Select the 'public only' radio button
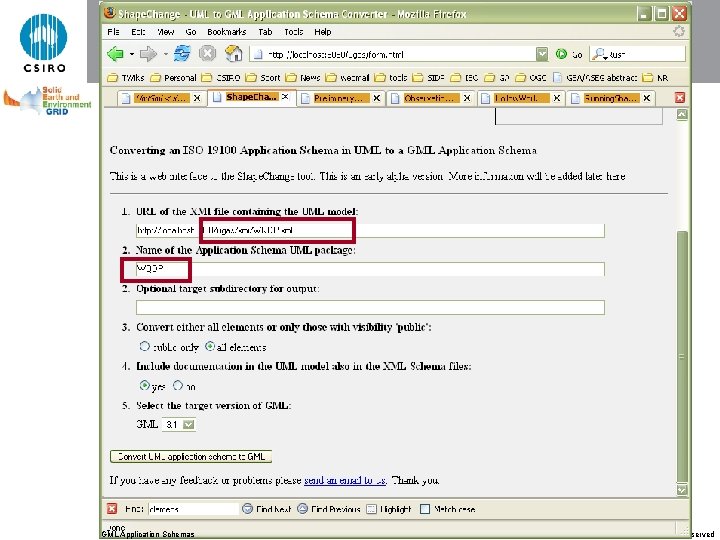The height and width of the screenshot is (540, 720). click(145, 346)
